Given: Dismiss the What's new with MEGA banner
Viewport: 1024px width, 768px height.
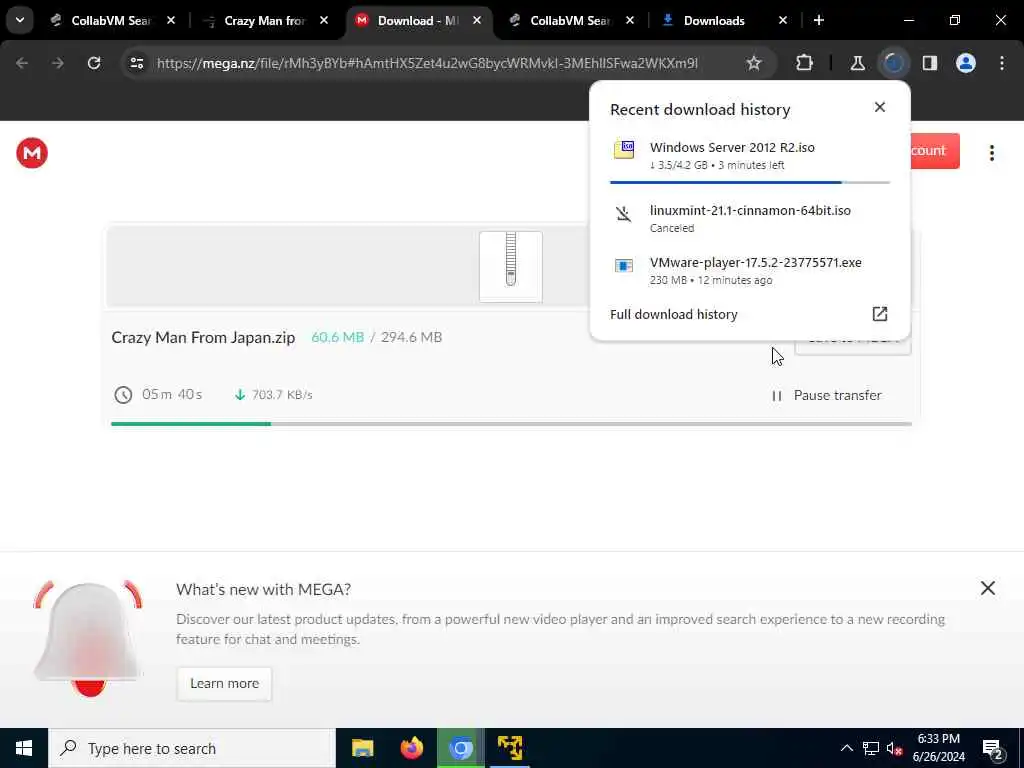Looking at the screenshot, I should [987, 588].
